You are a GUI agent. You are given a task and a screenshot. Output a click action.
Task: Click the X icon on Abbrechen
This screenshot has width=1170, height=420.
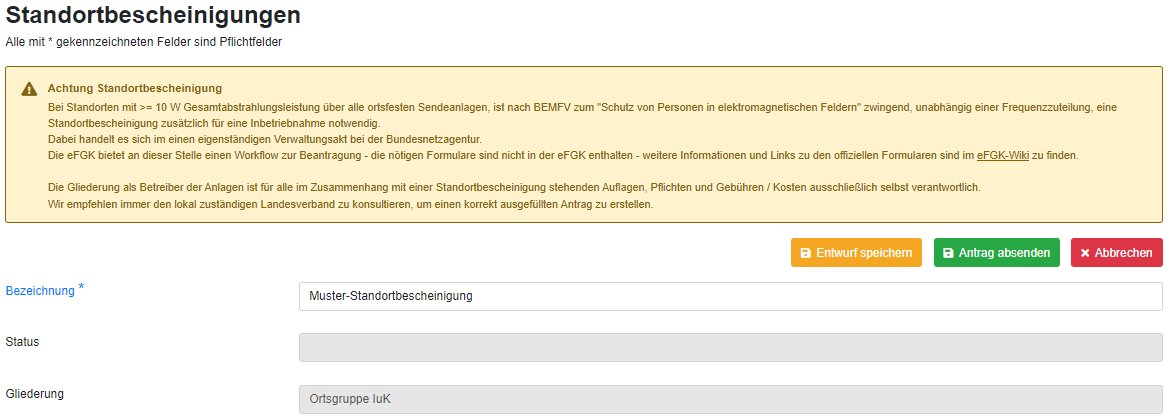[1086, 253]
